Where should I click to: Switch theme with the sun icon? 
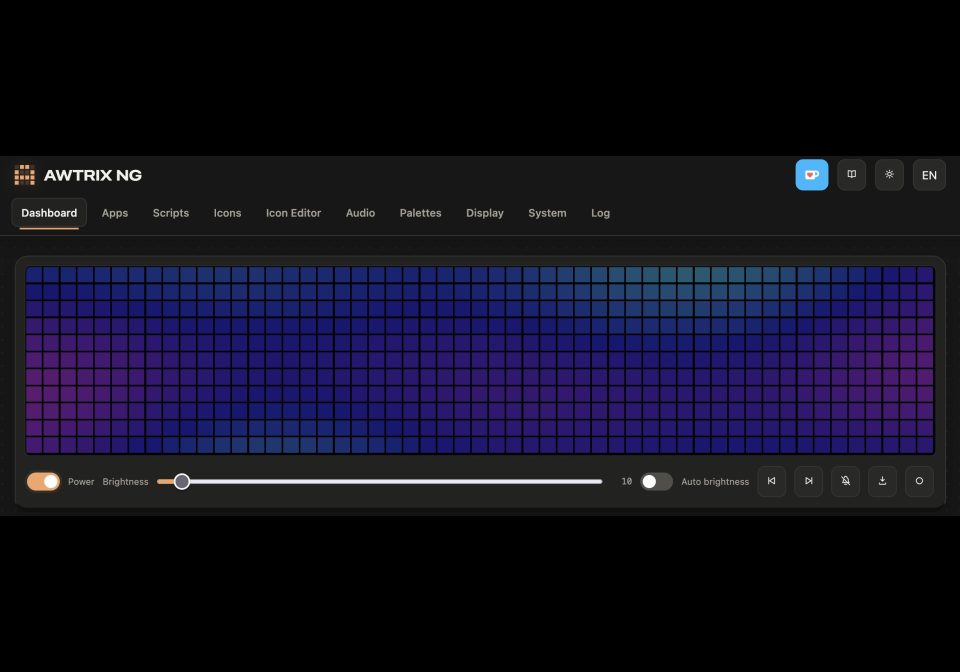[x=889, y=175]
